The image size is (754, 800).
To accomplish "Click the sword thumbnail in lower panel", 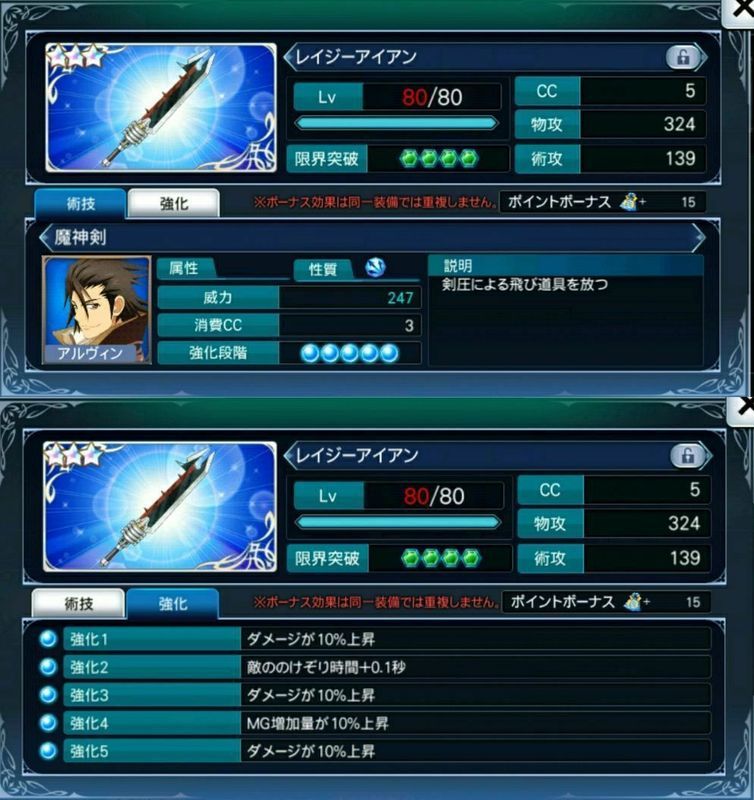I will point(160,507).
